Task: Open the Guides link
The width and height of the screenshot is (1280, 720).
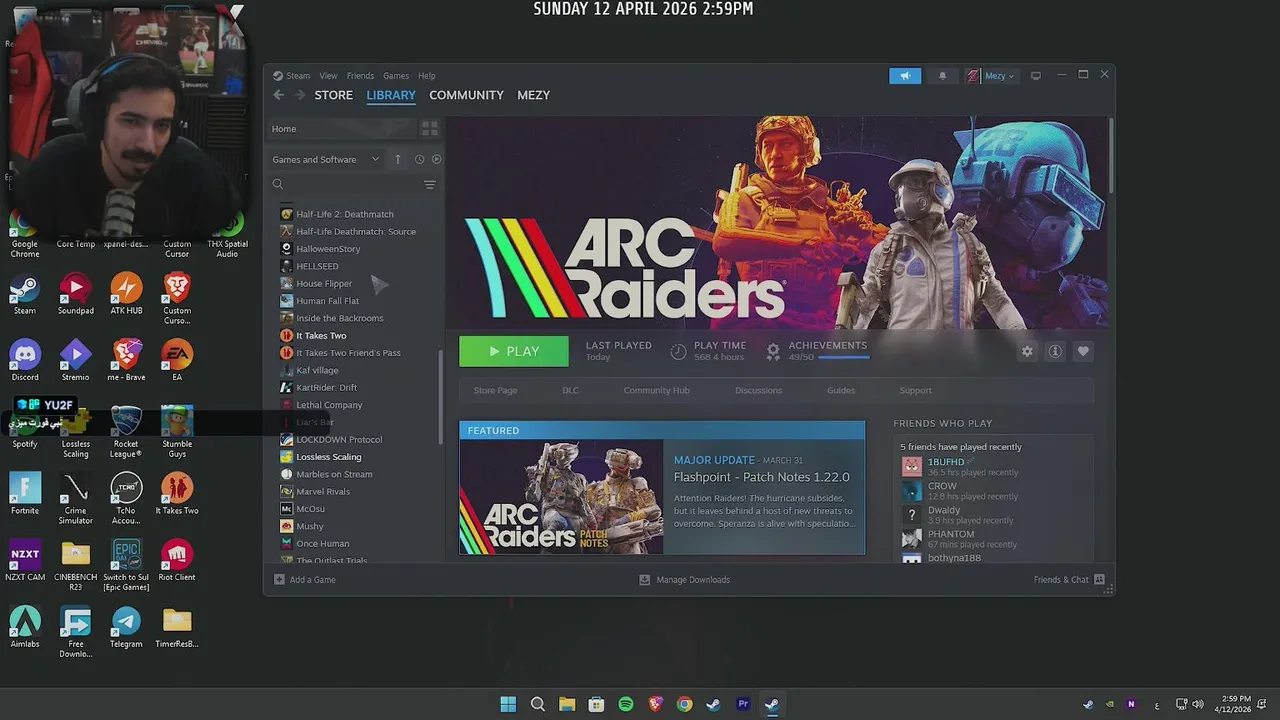Action: tap(841, 390)
